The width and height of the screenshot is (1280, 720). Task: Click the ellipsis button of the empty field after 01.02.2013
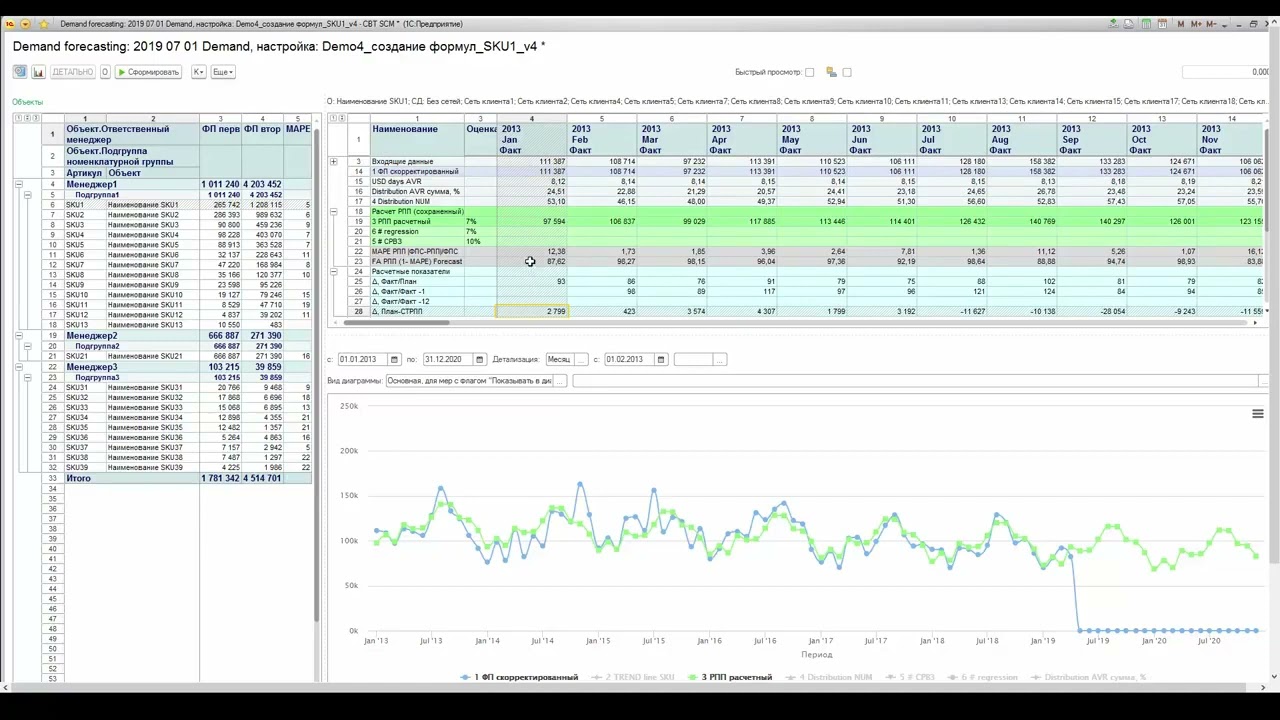point(720,359)
